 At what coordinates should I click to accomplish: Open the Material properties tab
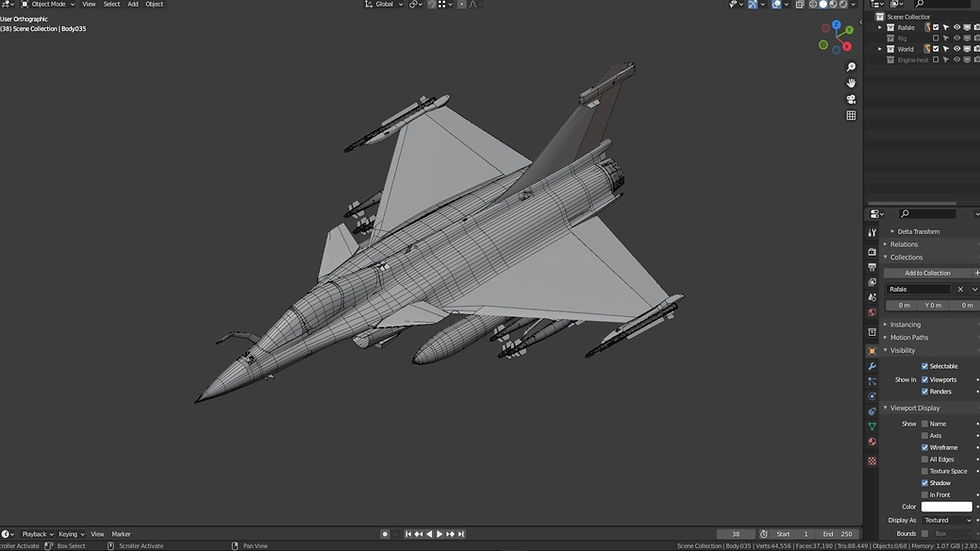872,442
